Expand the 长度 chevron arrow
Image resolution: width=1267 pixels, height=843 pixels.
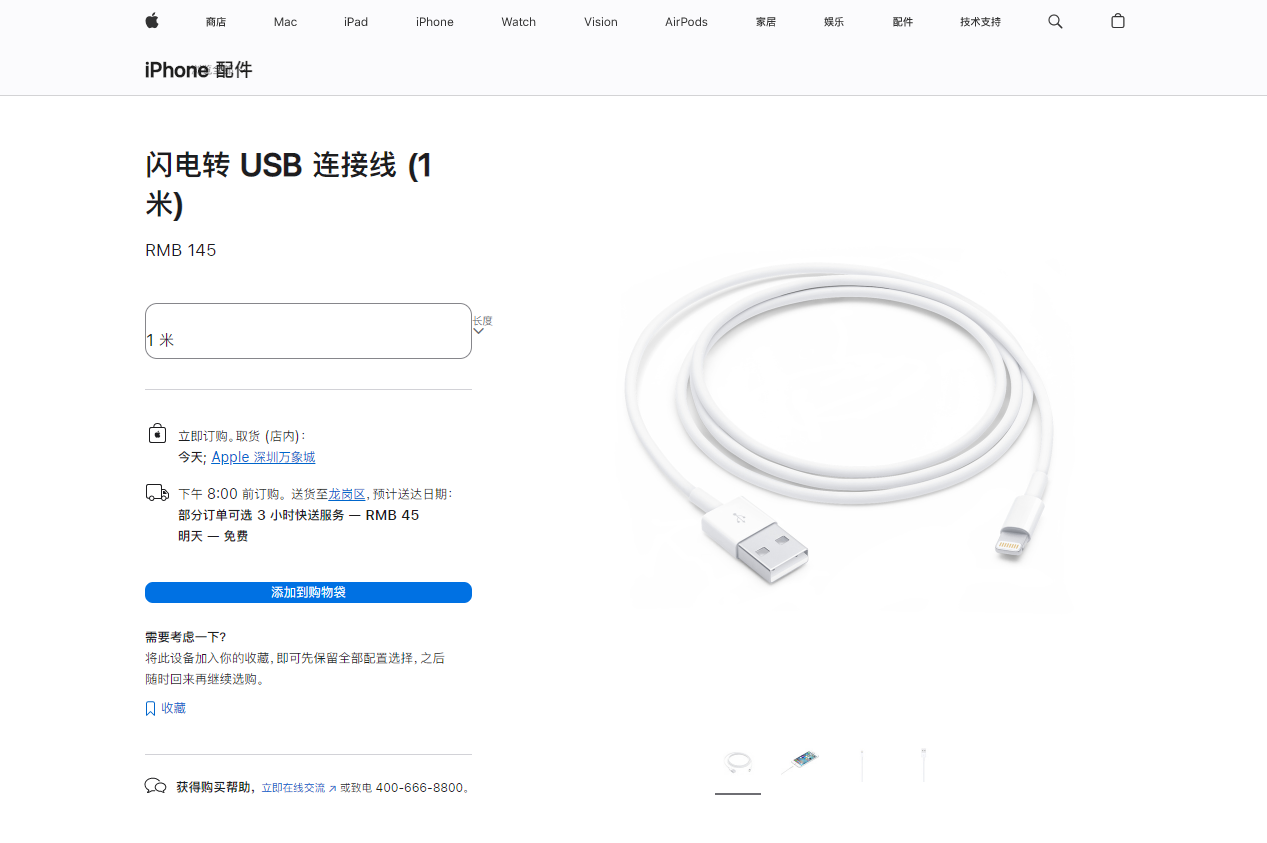coord(478,331)
